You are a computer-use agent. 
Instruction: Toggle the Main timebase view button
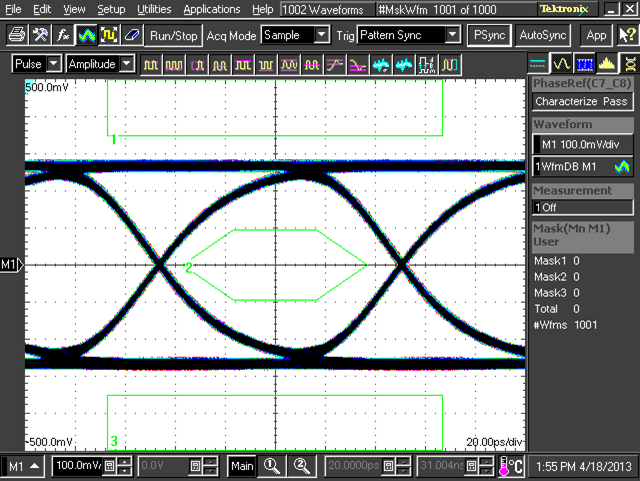(x=242, y=466)
